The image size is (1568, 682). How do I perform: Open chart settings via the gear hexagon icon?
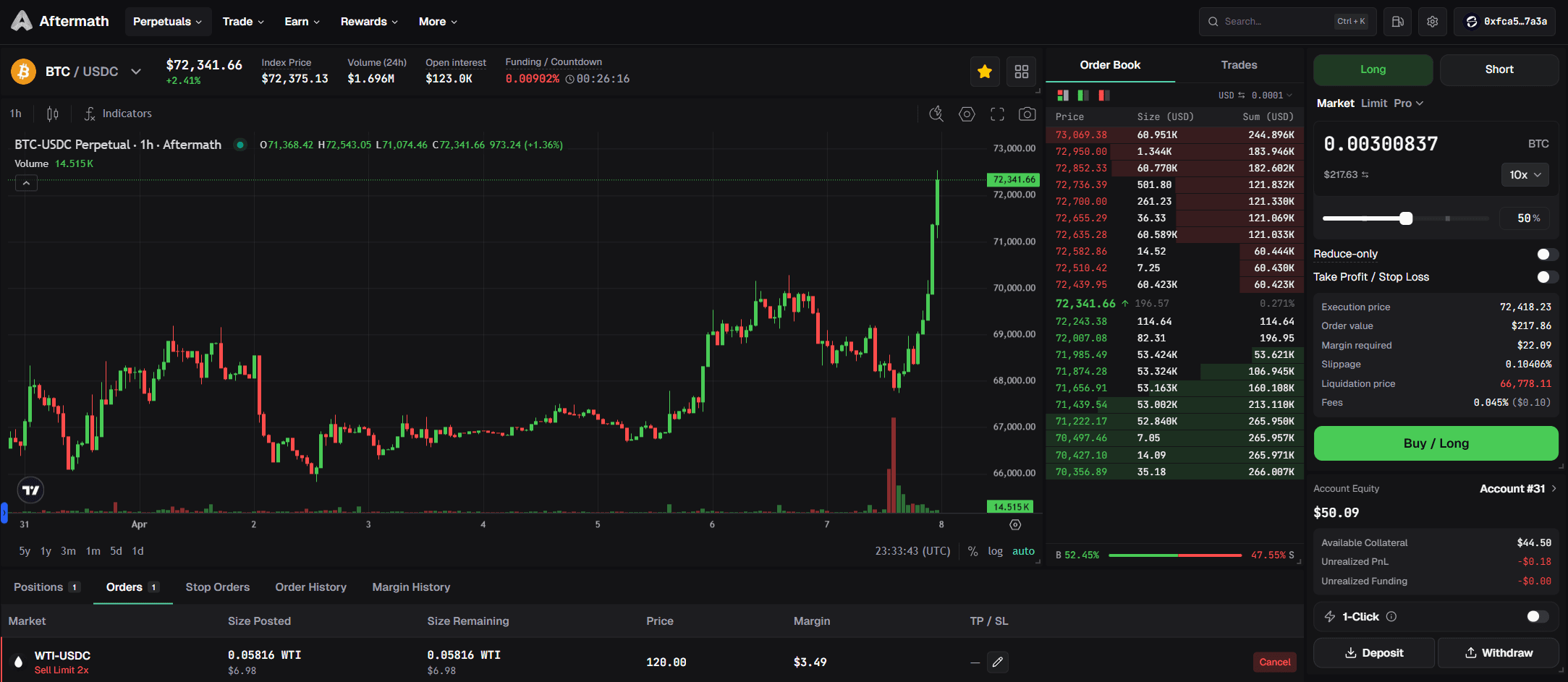pos(967,114)
